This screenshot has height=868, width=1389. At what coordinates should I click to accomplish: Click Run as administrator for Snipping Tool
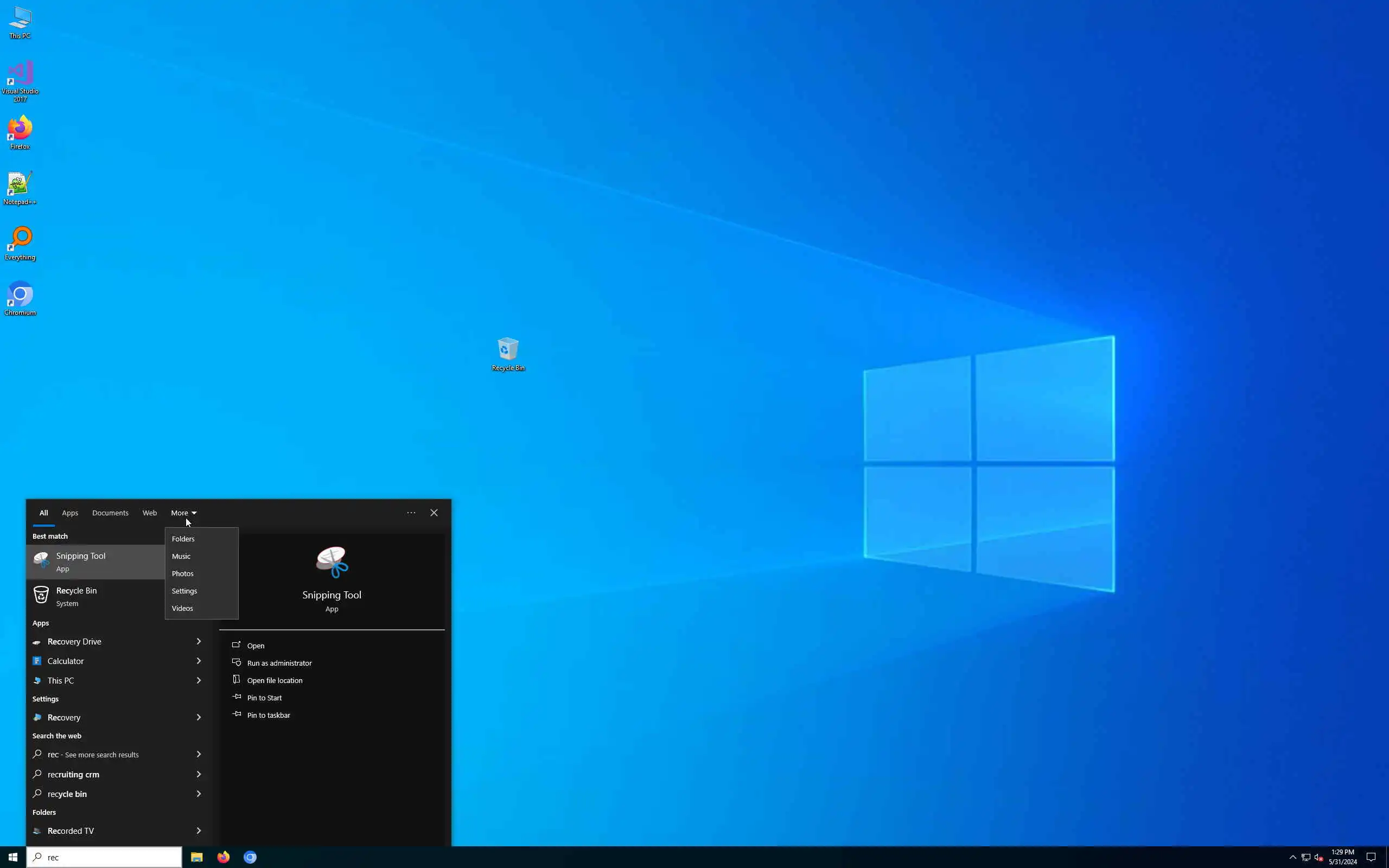[x=279, y=663]
